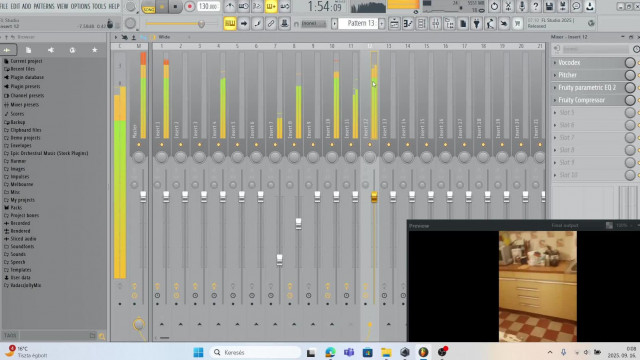Open the mixer Wide layout dropdown
The height and width of the screenshot is (360, 640).
[x=164, y=37]
